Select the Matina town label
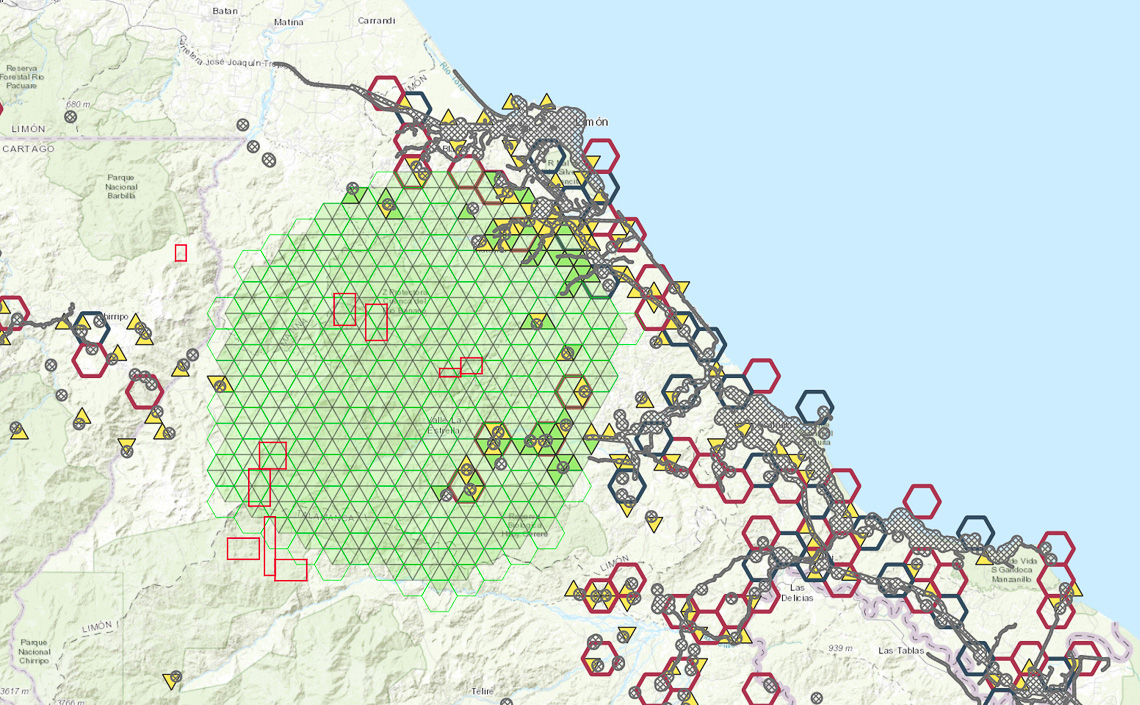Image resolution: width=1140 pixels, height=705 pixels. coord(289,21)
